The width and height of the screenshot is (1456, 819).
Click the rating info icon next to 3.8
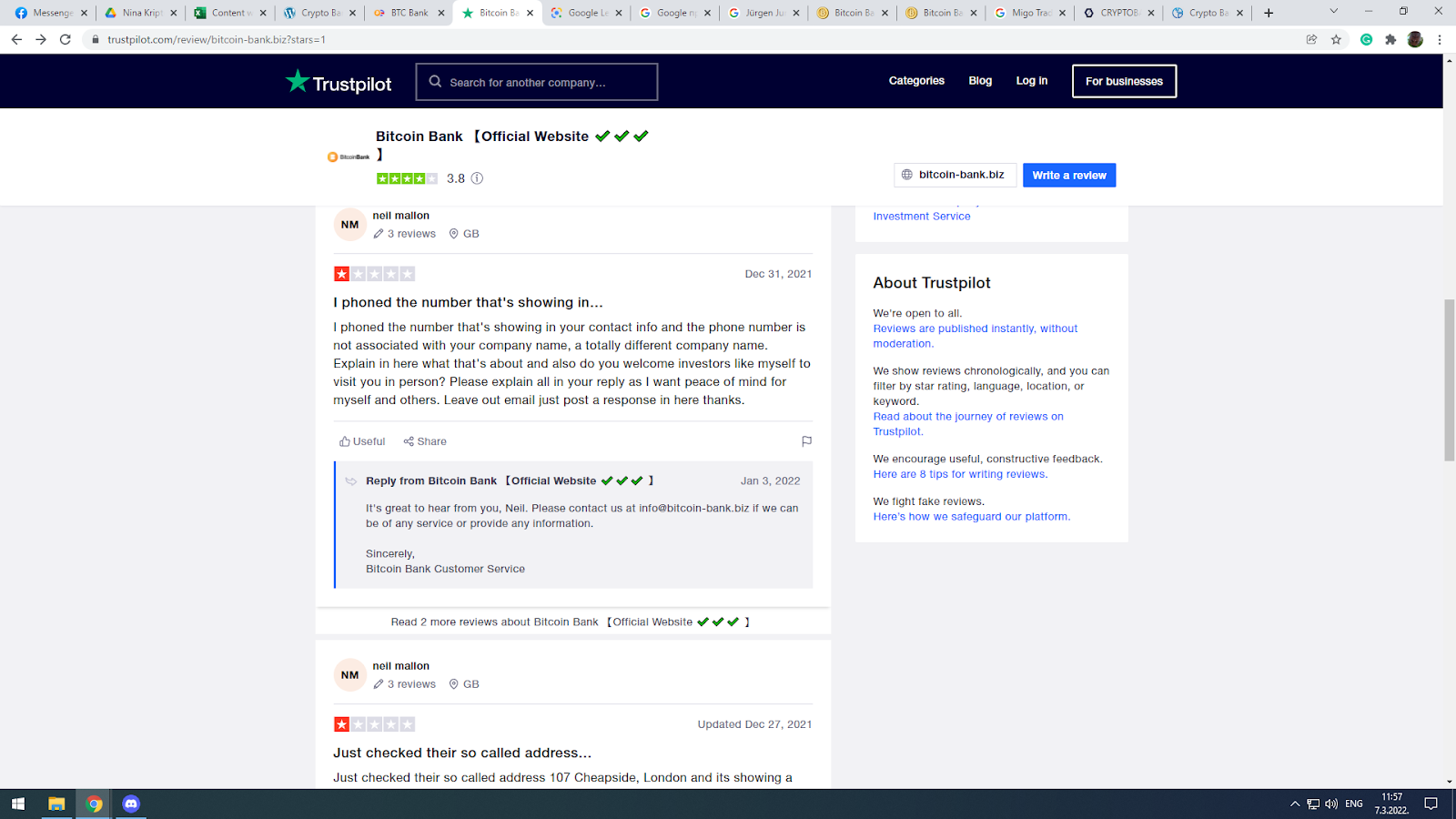(x=477, y=178)
